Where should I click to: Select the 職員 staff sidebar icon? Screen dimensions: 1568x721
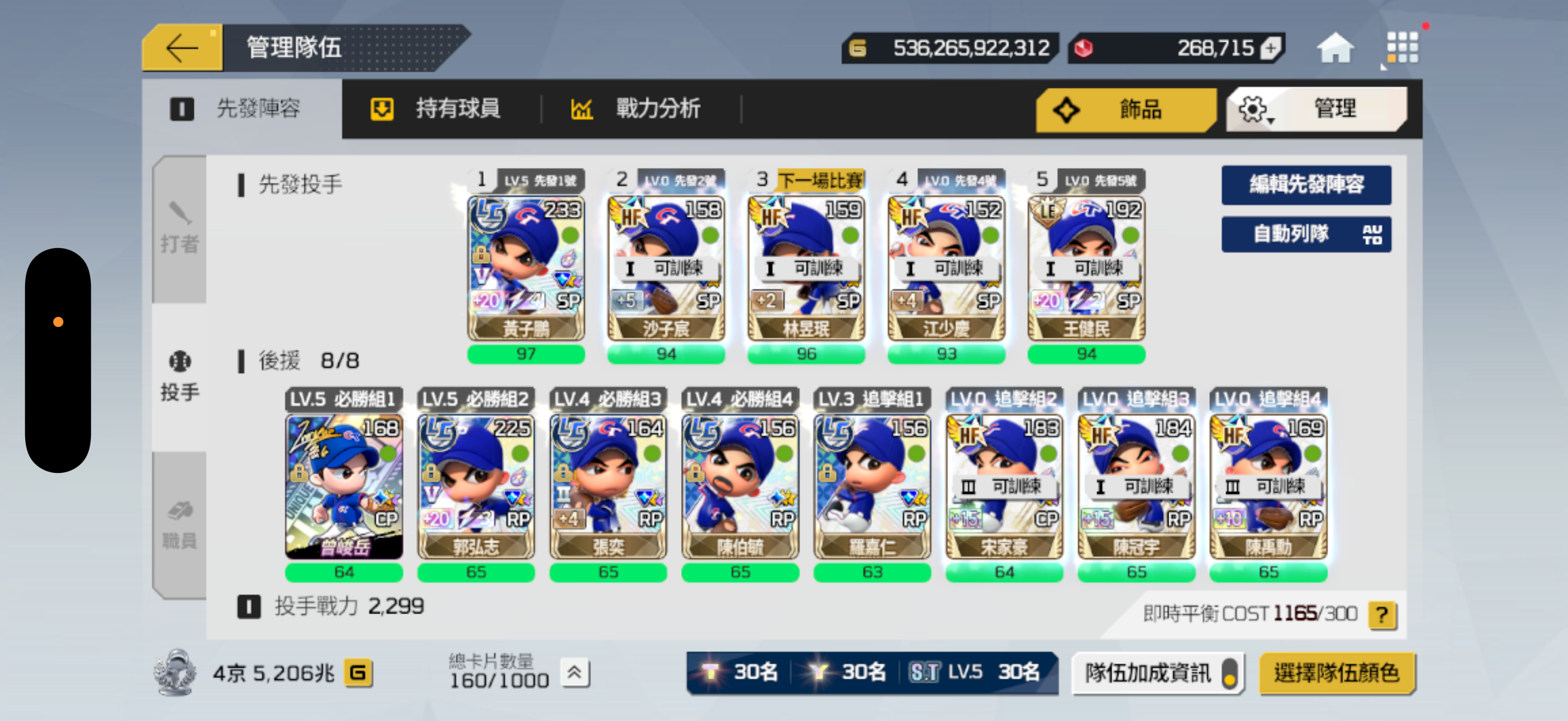coord(179,525)
